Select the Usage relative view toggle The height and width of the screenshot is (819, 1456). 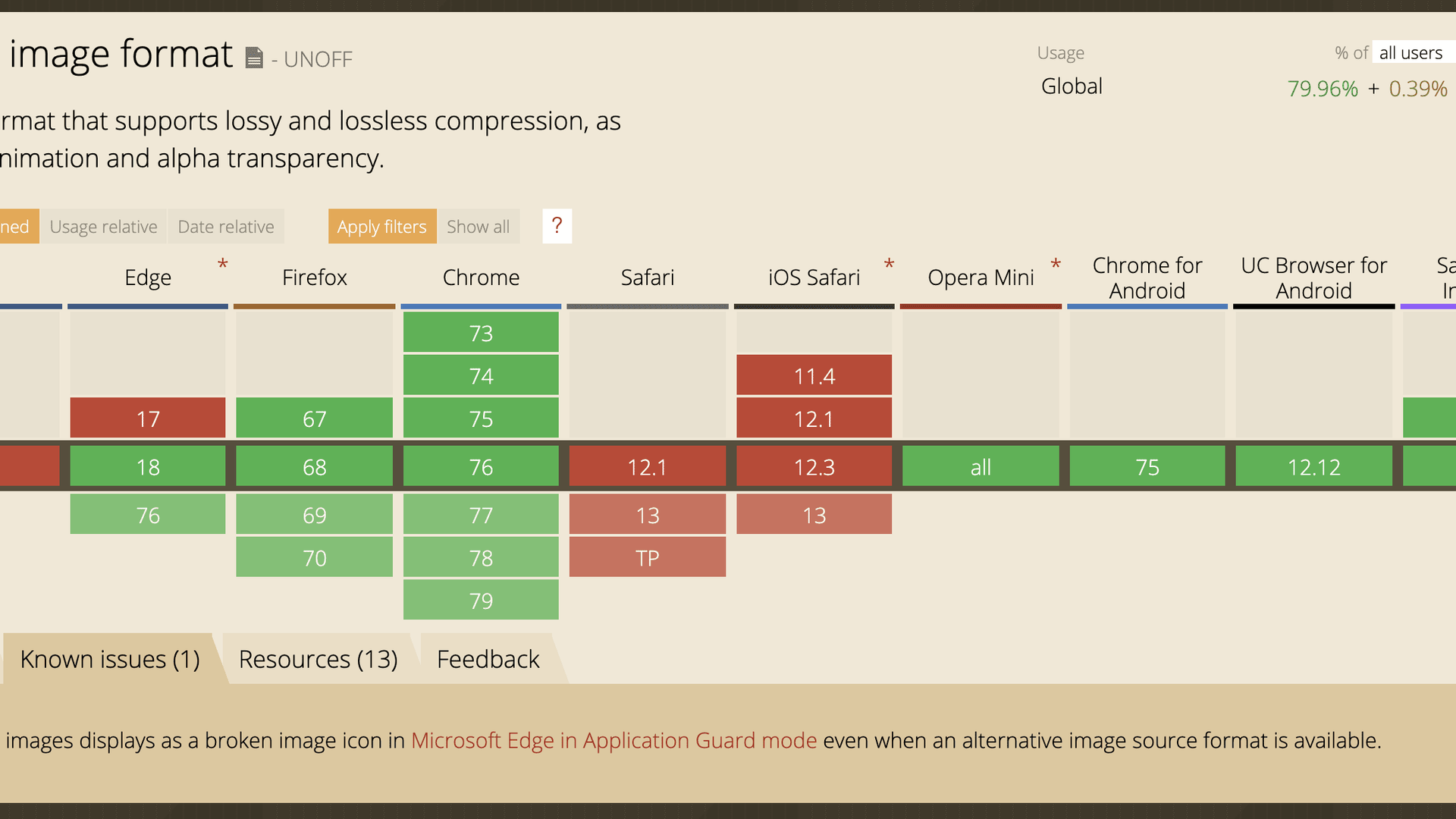[x=103, y=227]
